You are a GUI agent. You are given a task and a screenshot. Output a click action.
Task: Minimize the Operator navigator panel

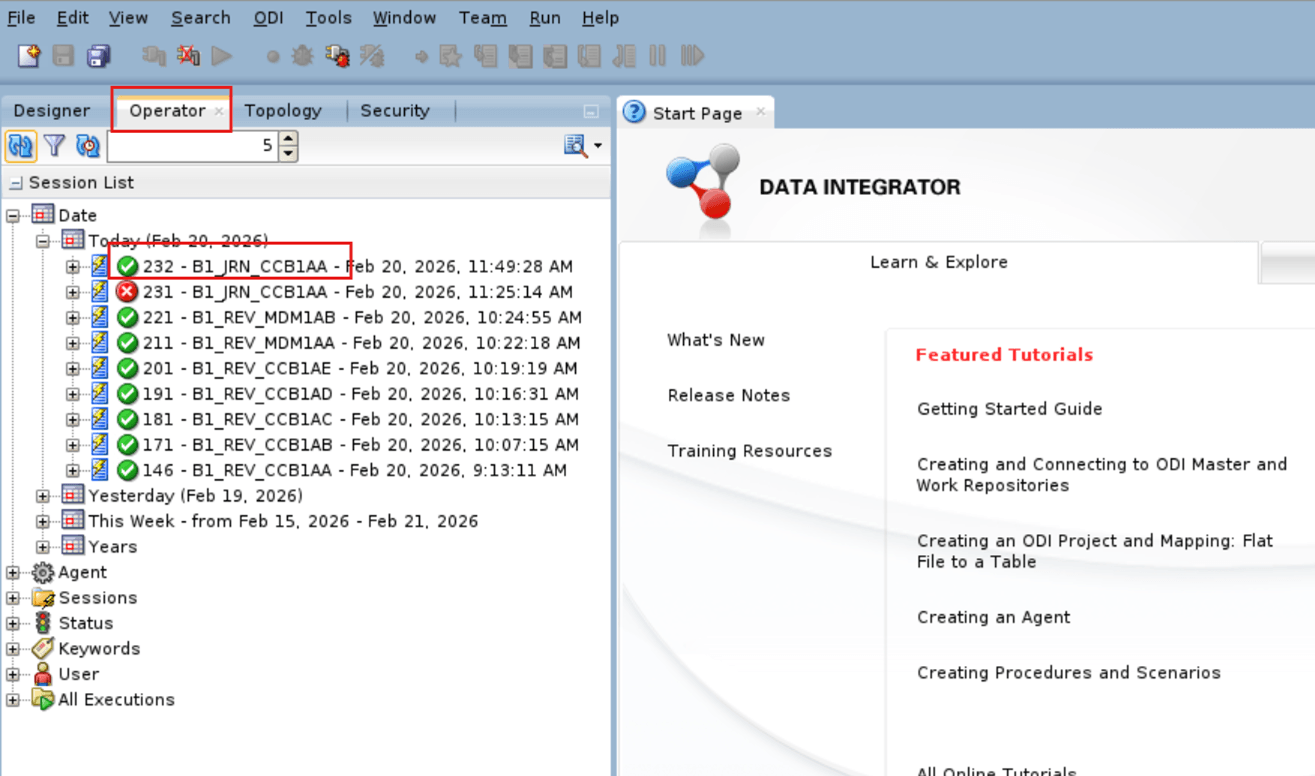coord(591,111)
